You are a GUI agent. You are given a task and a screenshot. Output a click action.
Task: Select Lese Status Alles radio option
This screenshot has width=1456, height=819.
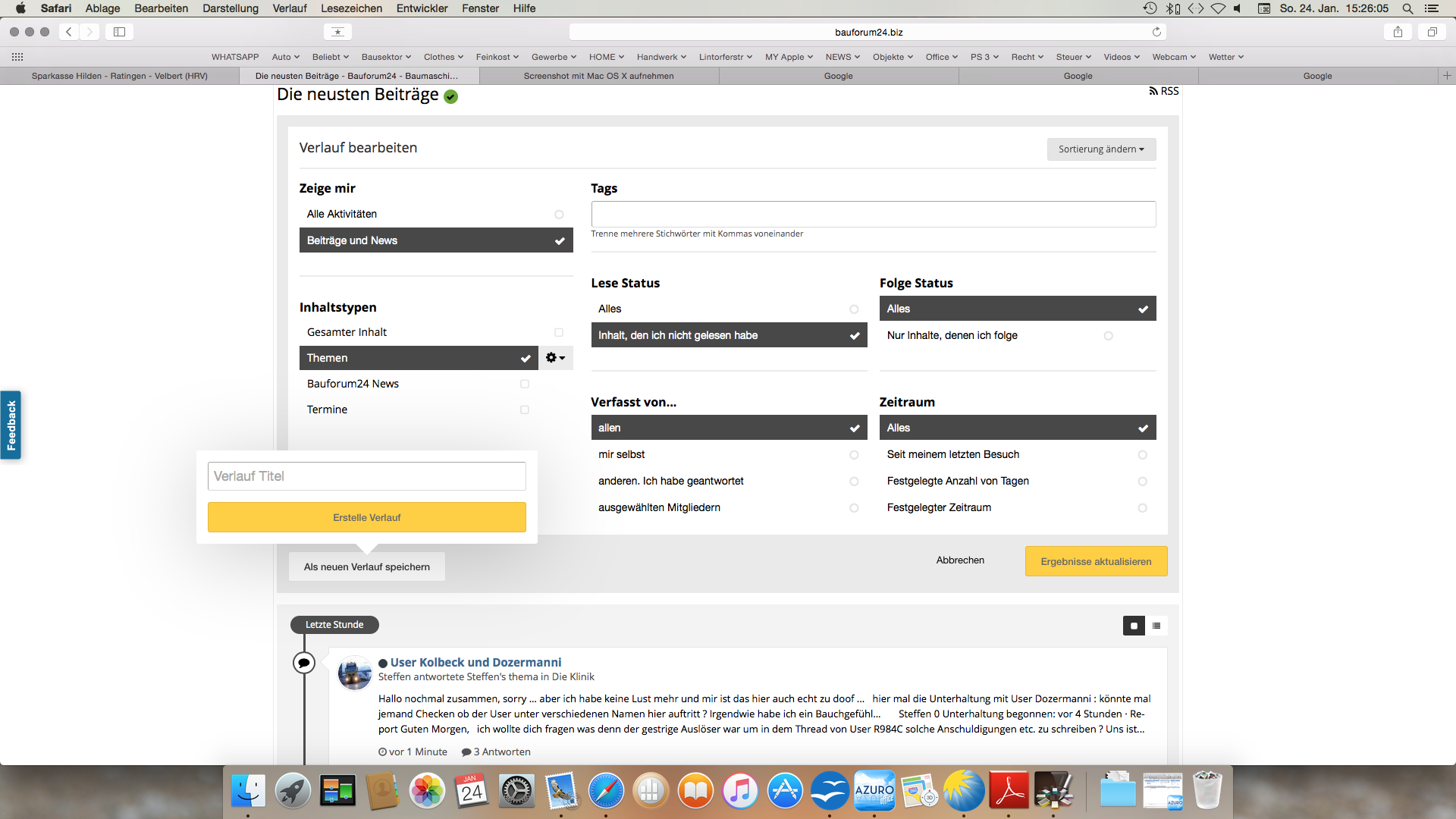click(729, 309)
